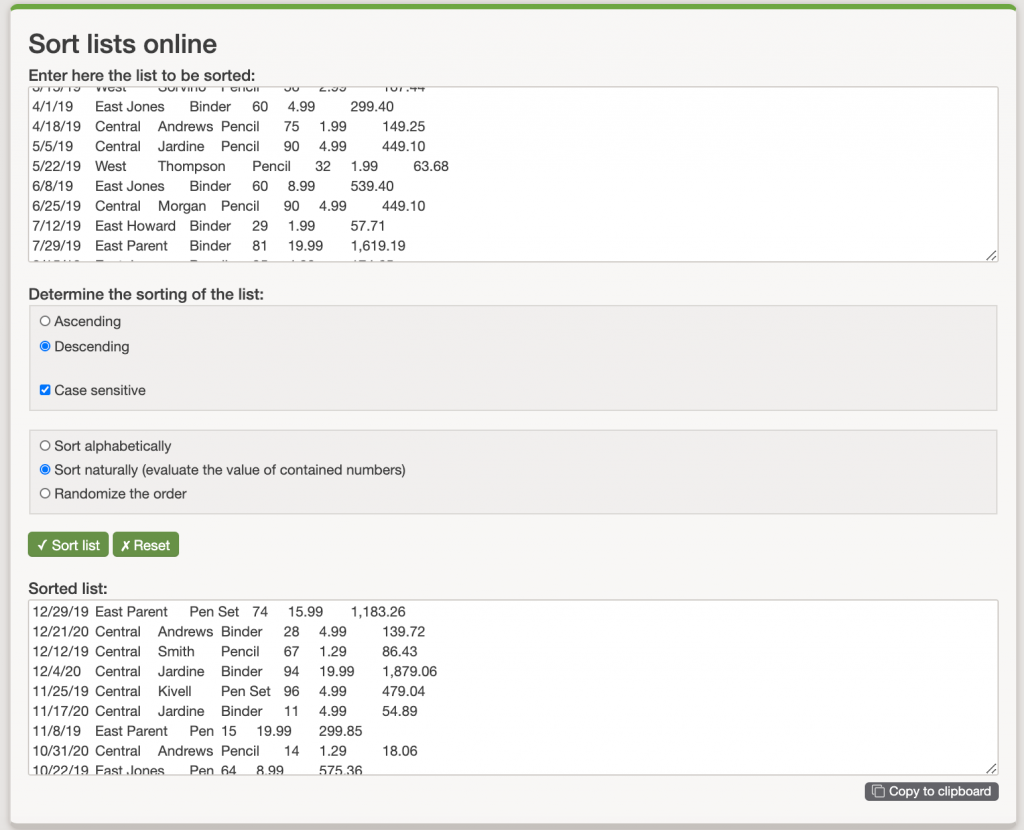1024x830 pixels.
Task: Click the Sort lists online heading
Action: click(122, 44)
